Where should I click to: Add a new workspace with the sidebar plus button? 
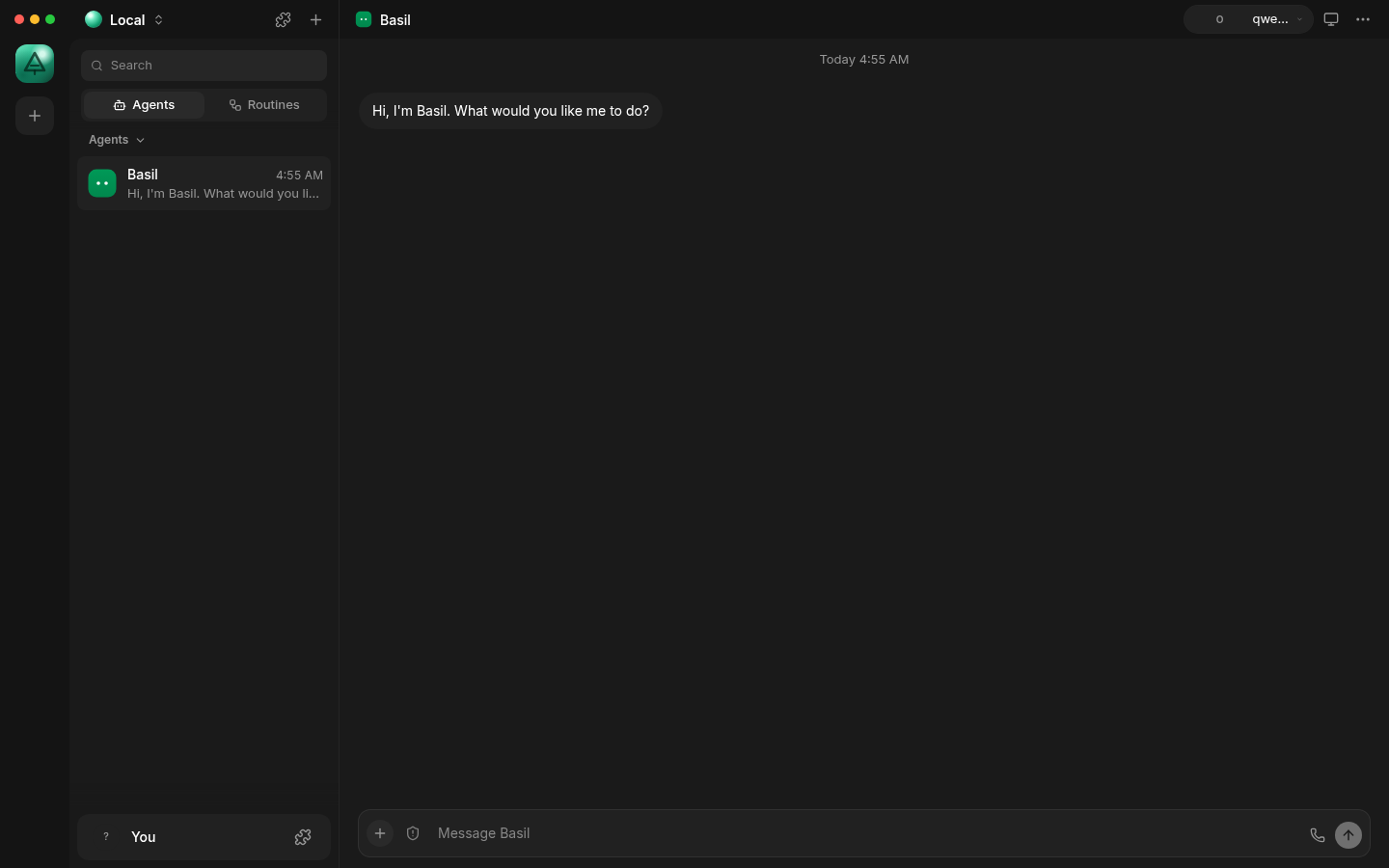click(35, 116)
